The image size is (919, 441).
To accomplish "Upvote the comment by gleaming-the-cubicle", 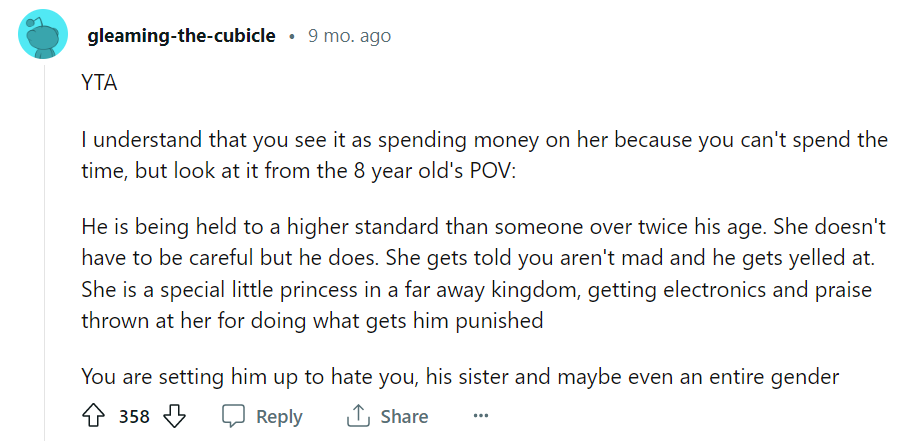I will 93,417.
